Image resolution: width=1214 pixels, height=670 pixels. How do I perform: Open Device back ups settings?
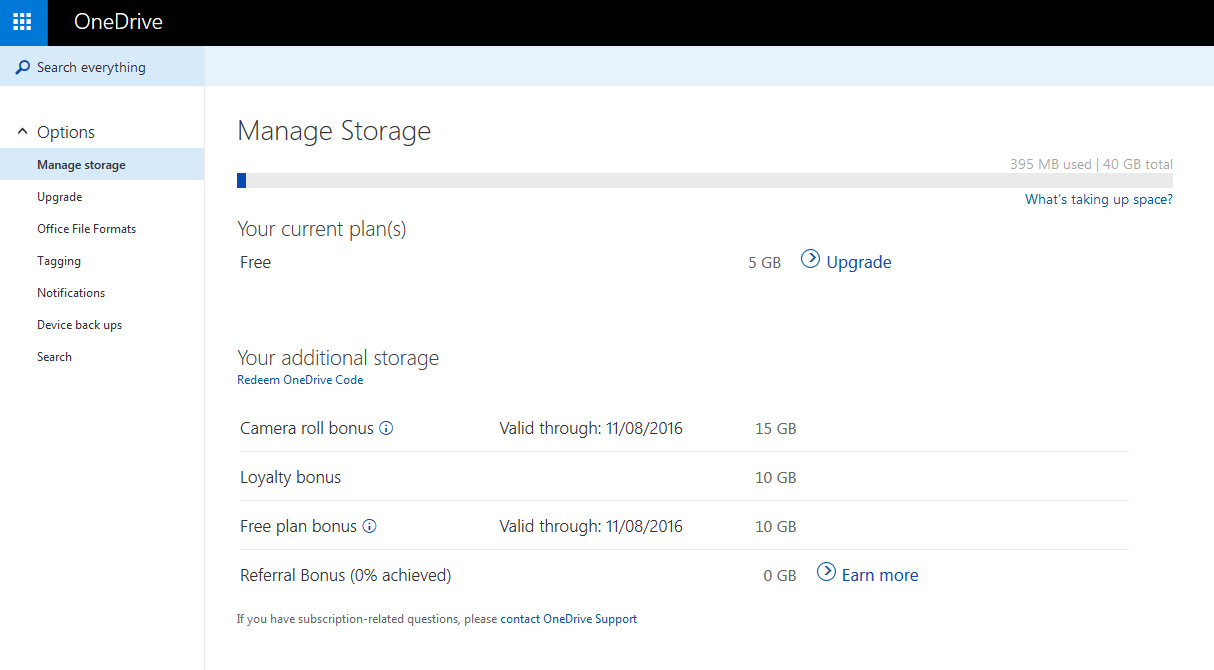(79, 325)
